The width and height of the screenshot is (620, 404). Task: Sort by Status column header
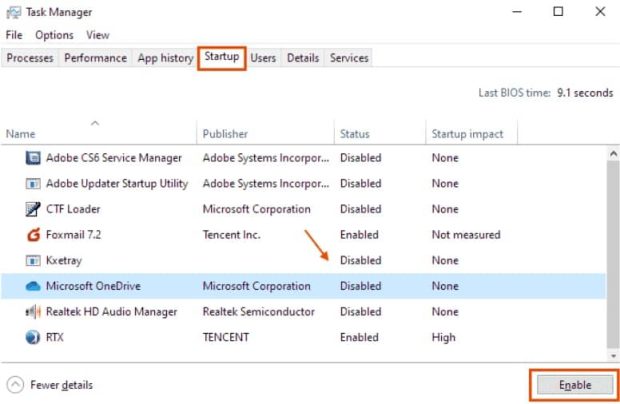click(354, 134)
